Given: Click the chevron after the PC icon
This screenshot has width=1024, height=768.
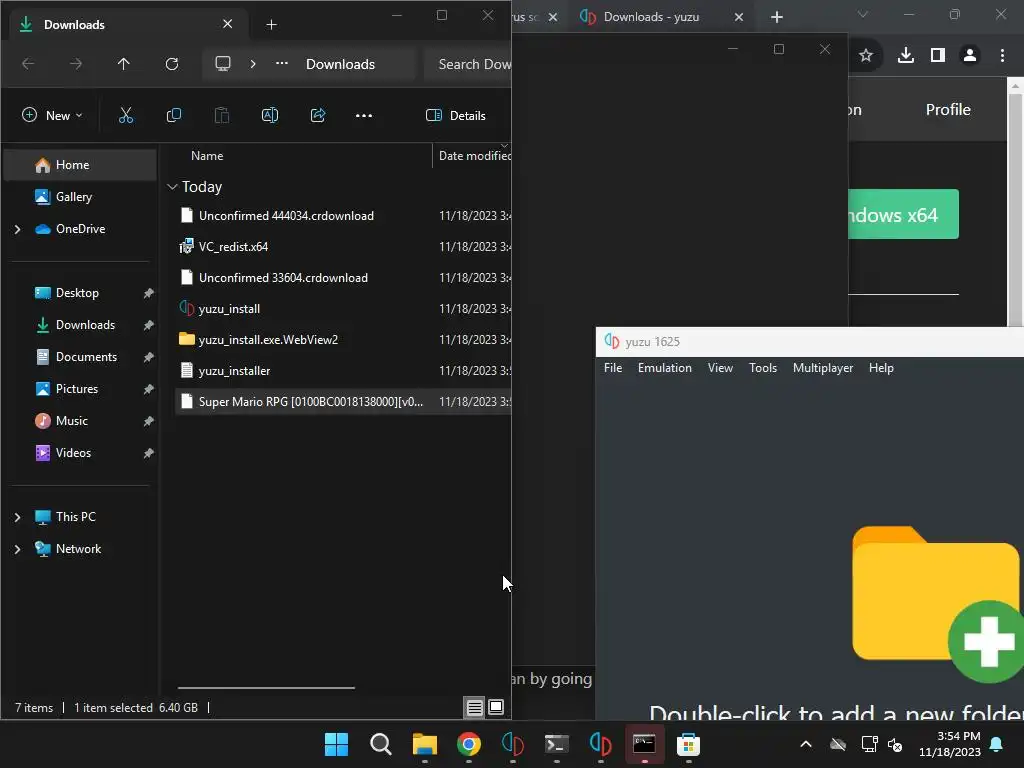Looking at the screenshot, I should (x=253, y=64).
